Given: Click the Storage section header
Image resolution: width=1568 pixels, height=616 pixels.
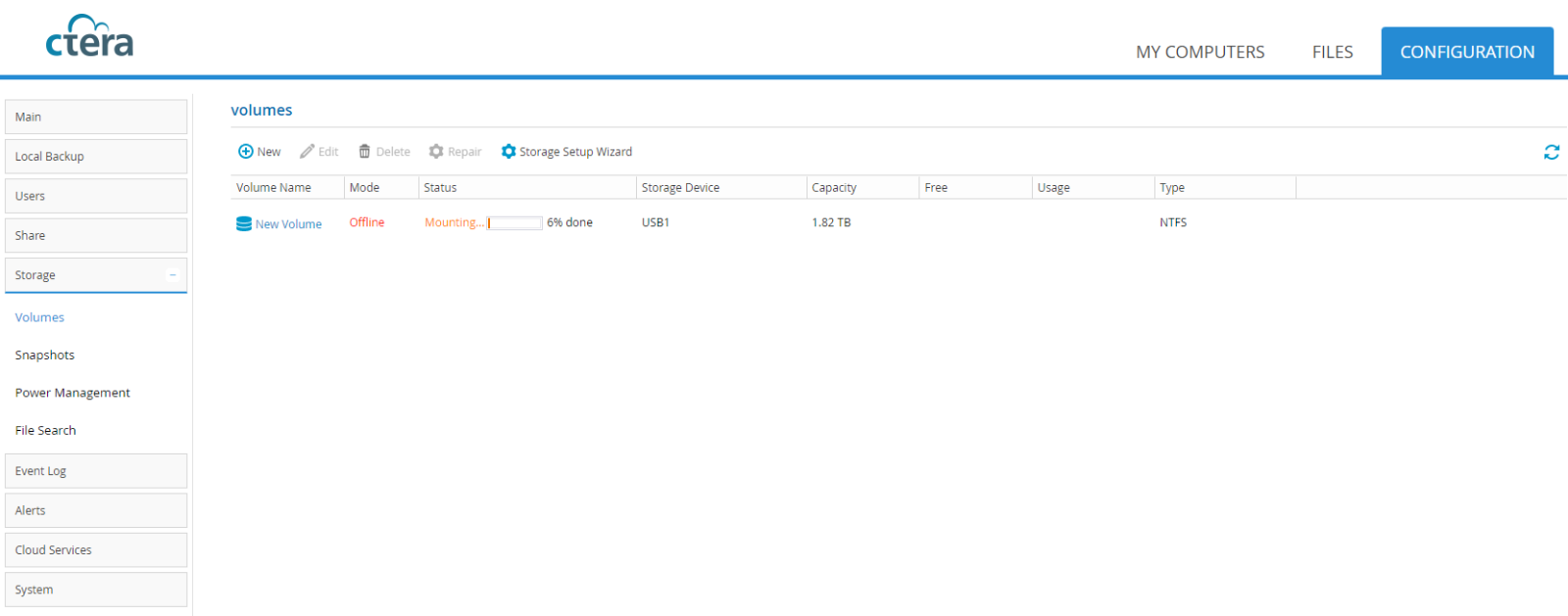Looking at the screenshot, I should pyautogui.click(x=96, y=275).
